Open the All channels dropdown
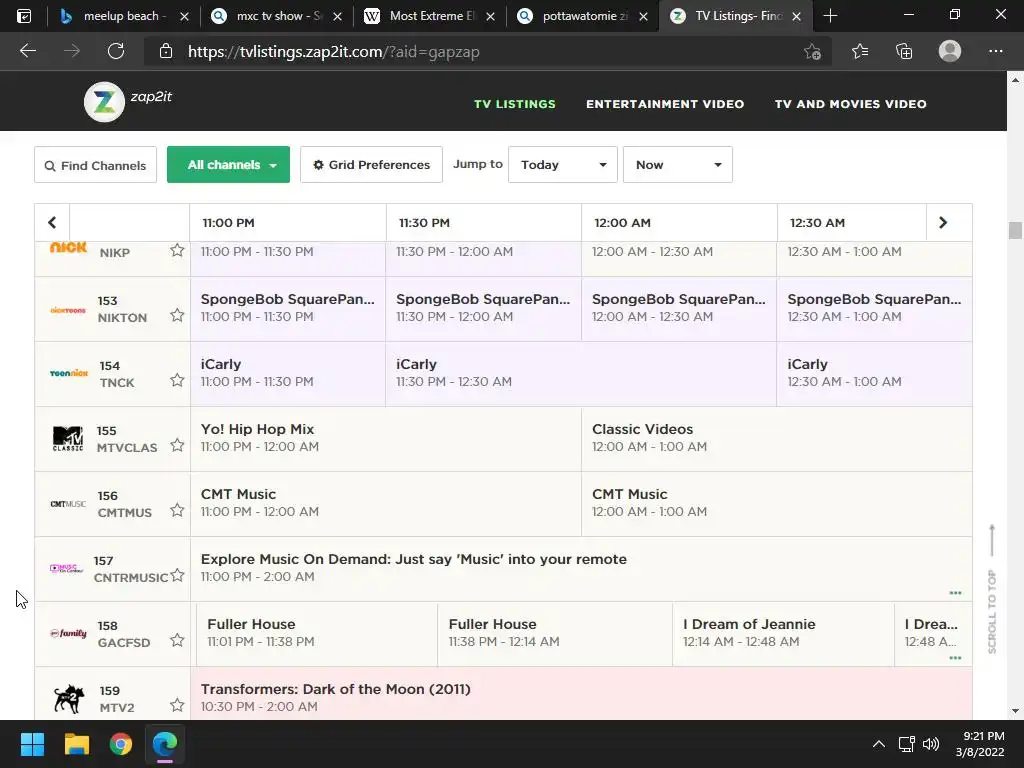Screen dimensions: 1024x768 (x=229, y=165)
